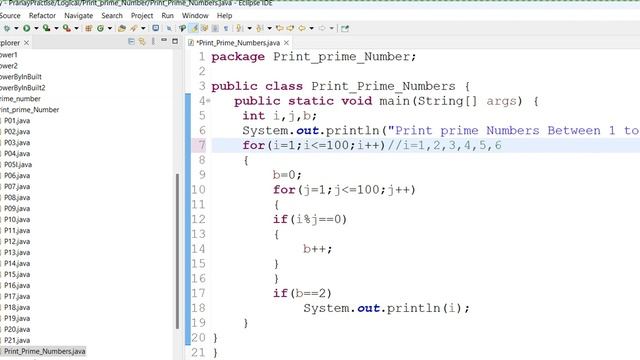Viewport: 640px width, 360px height.
Task: Toggle Link with Editor in Package Explorer
Action: [142, 42]
